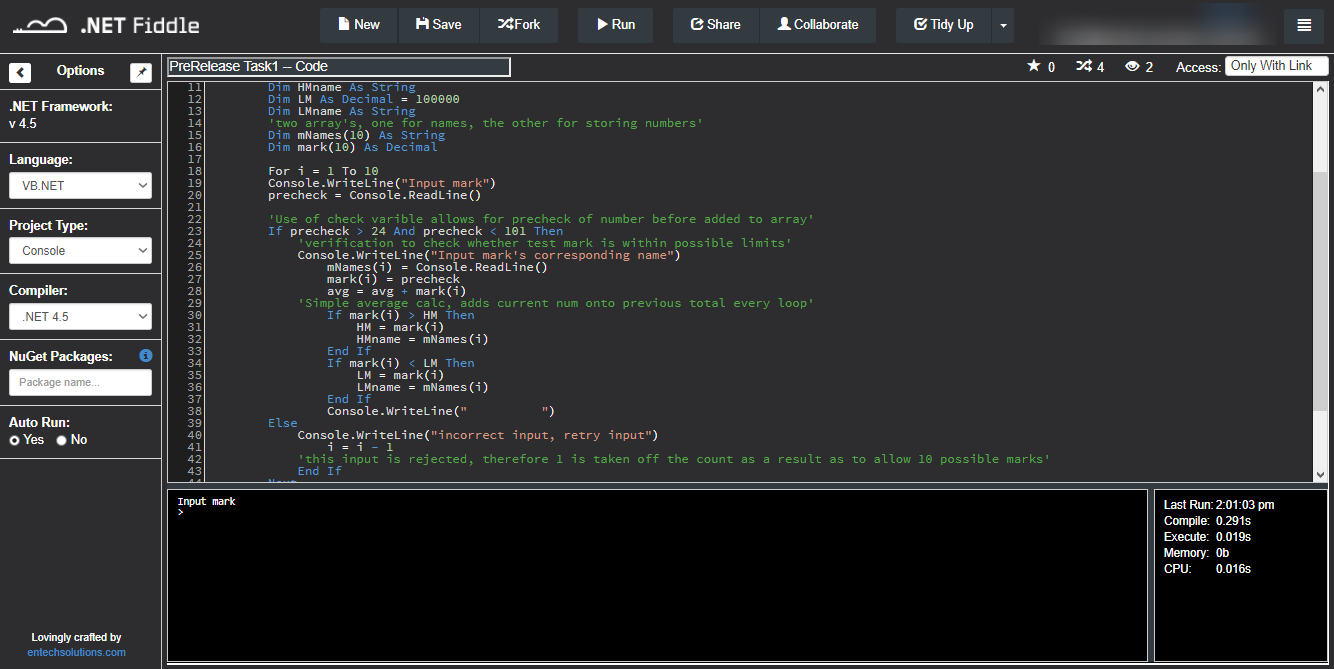Select Yes for Auto Run
Viewport: 1334px width, 669px height.
click(x=14, y=439)
